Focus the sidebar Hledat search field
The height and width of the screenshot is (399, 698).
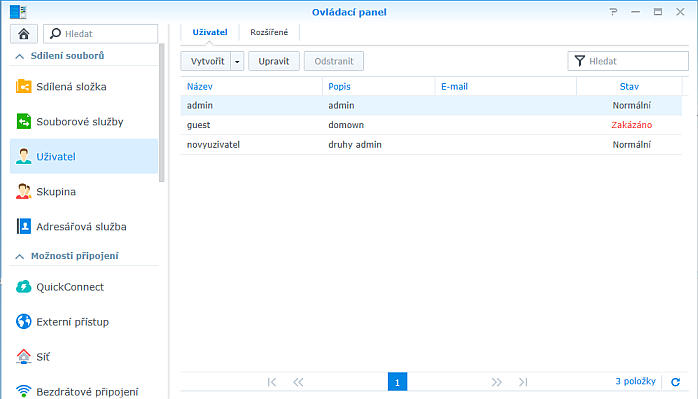click(101, 34)
